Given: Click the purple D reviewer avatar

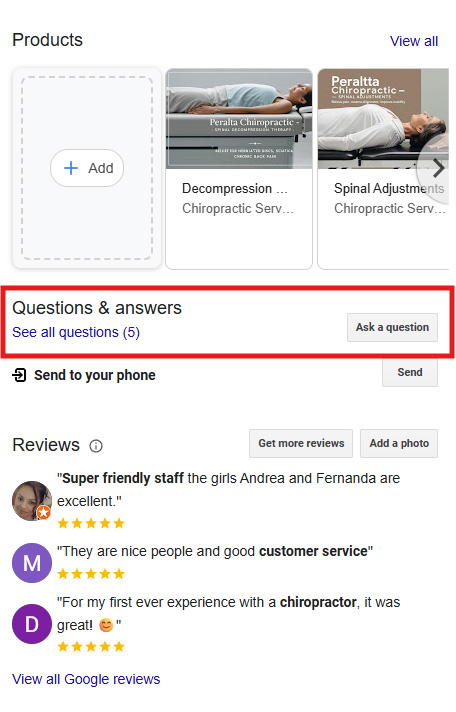Looking at the screenshot, I should pyautogui.click(x=32, y=624).
